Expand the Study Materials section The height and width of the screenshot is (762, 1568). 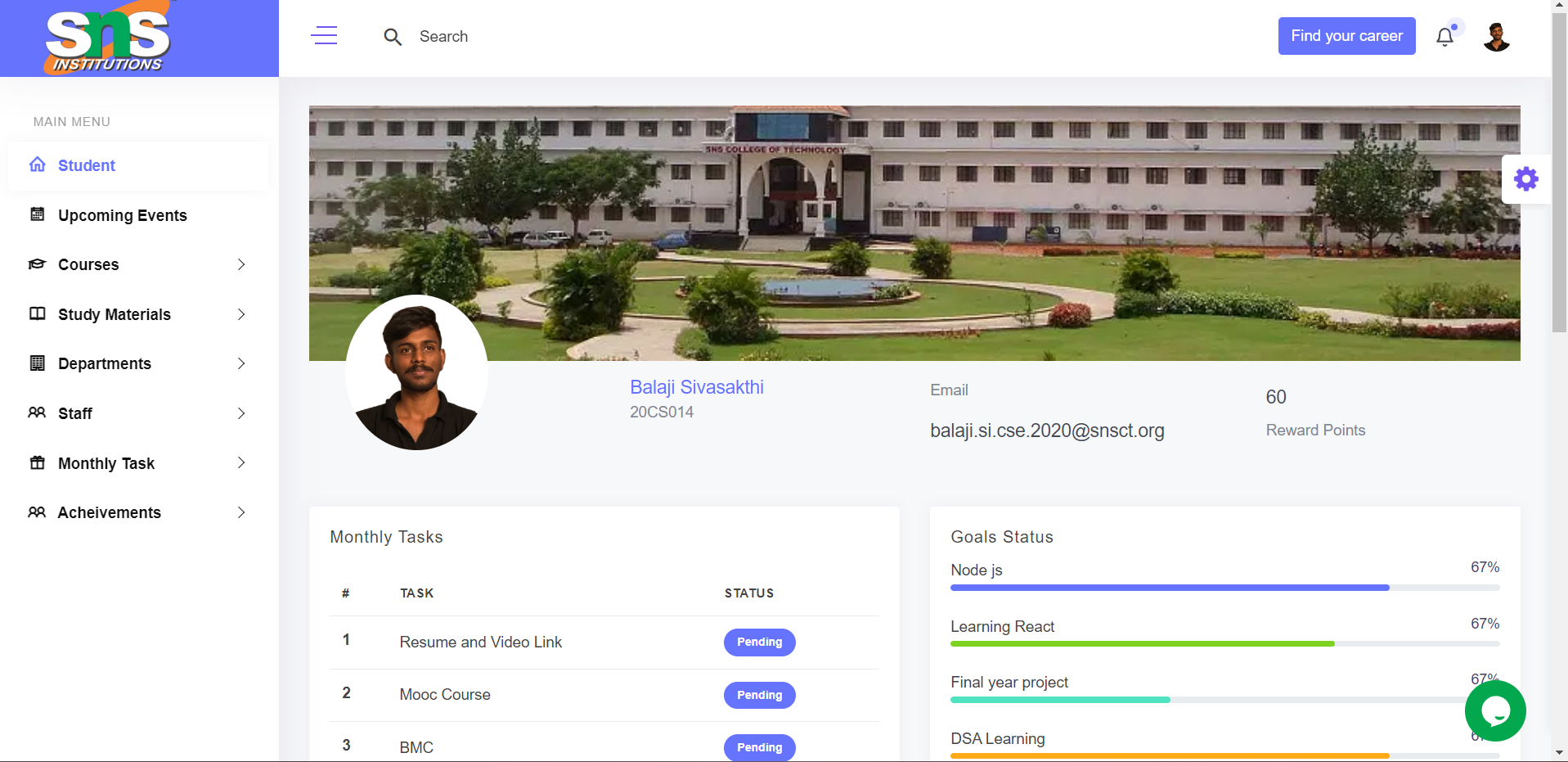click(x=240, y=314)
